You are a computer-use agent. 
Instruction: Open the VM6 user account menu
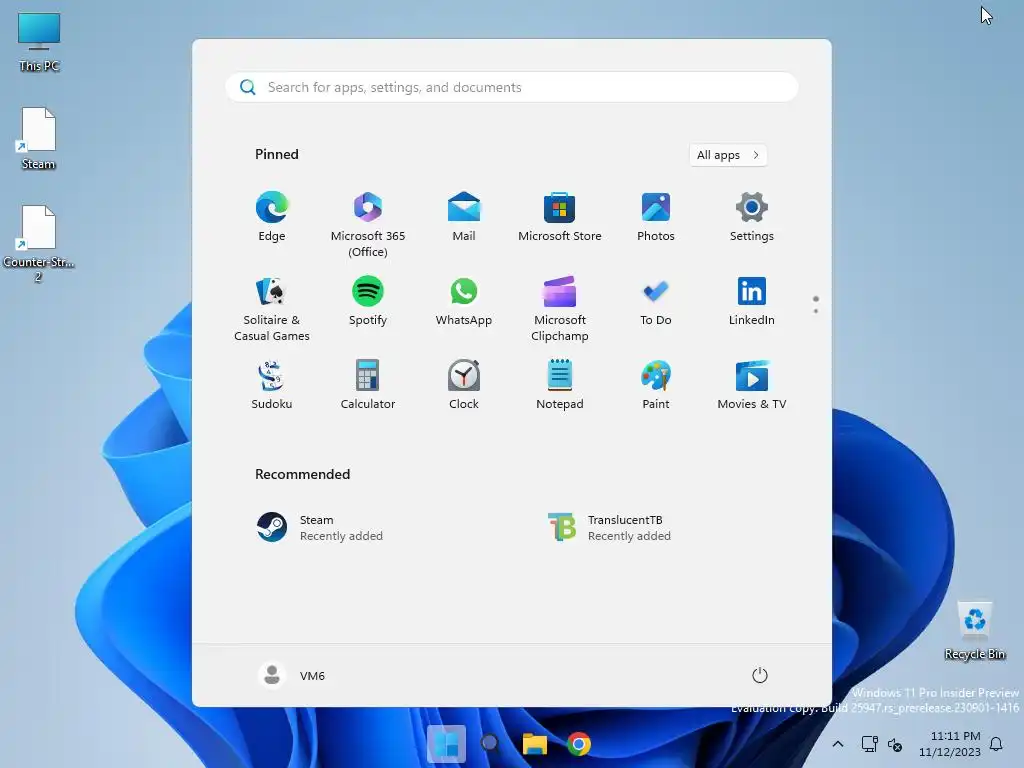click(x=292, y=675)
